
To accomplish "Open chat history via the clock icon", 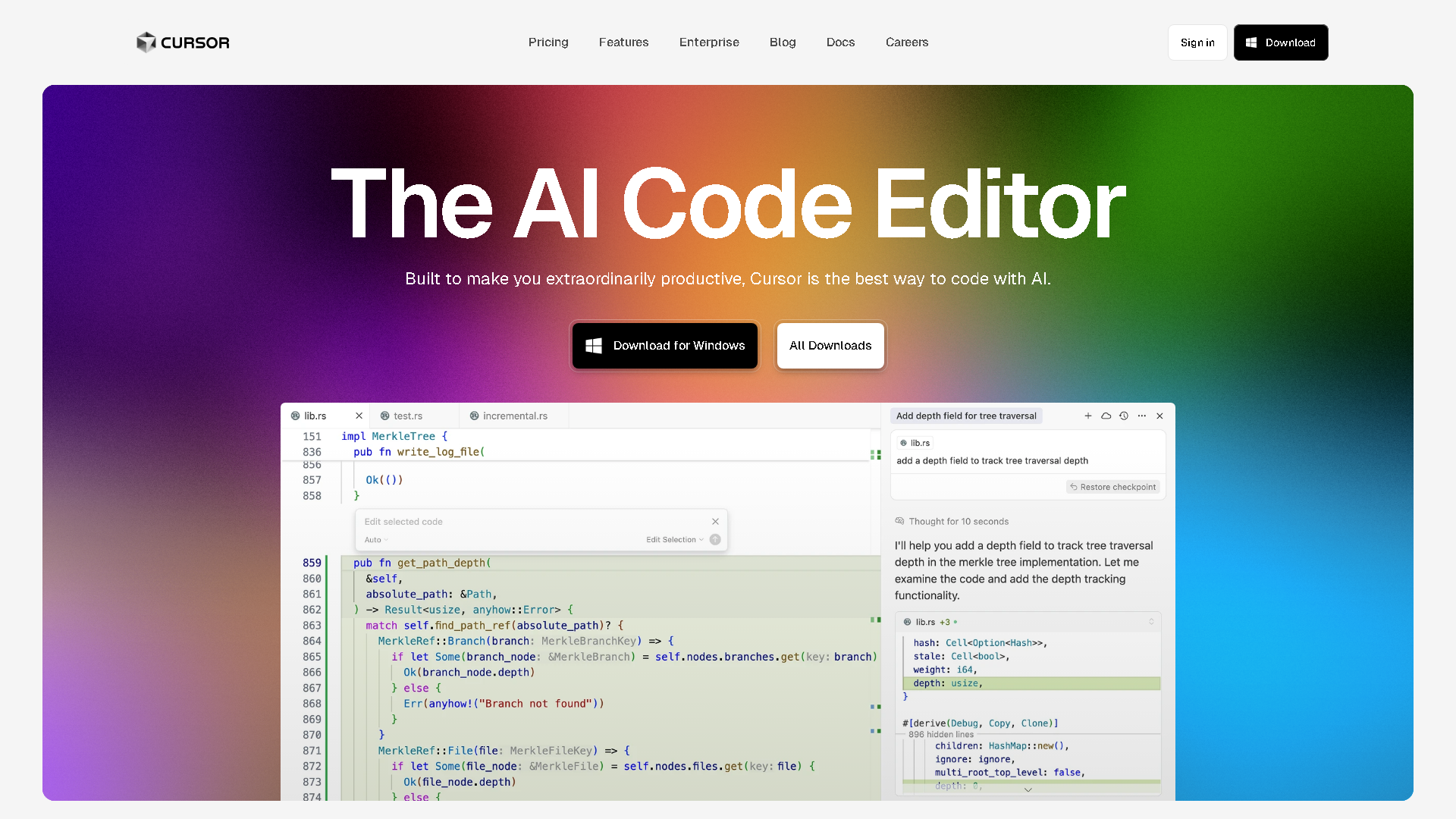I will coord(1124,416).
